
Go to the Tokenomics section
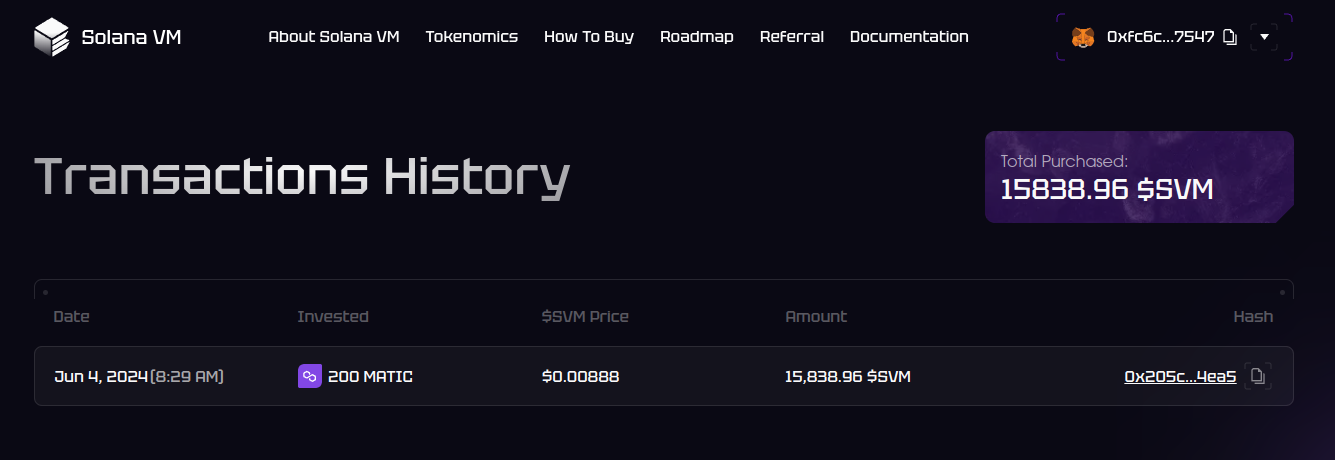click(472, 37)
